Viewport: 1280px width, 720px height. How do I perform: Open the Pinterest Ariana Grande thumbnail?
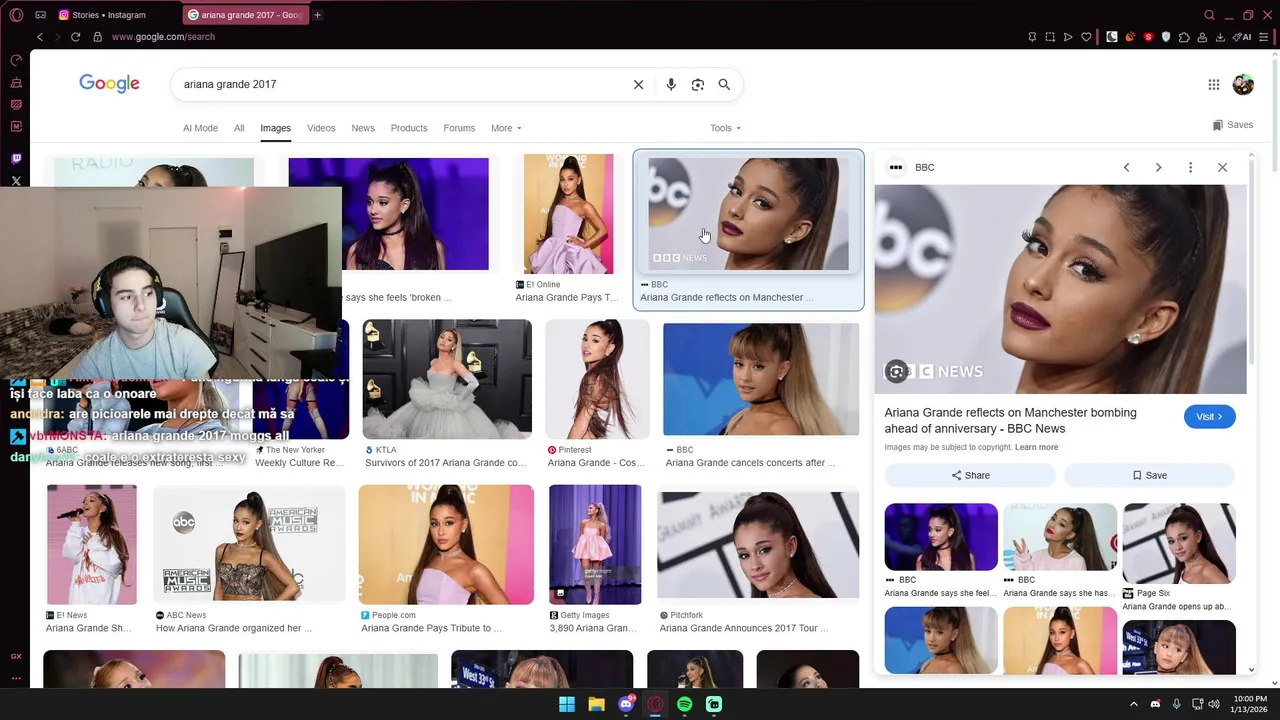click(597, 379)
